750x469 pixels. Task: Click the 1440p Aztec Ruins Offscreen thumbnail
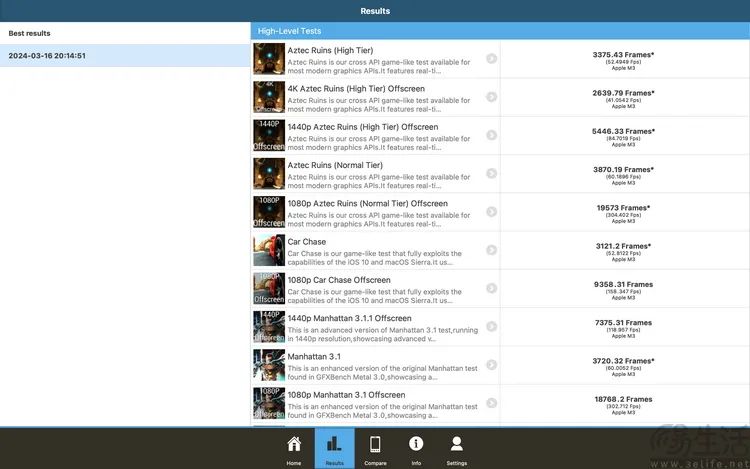pos(269,135)
